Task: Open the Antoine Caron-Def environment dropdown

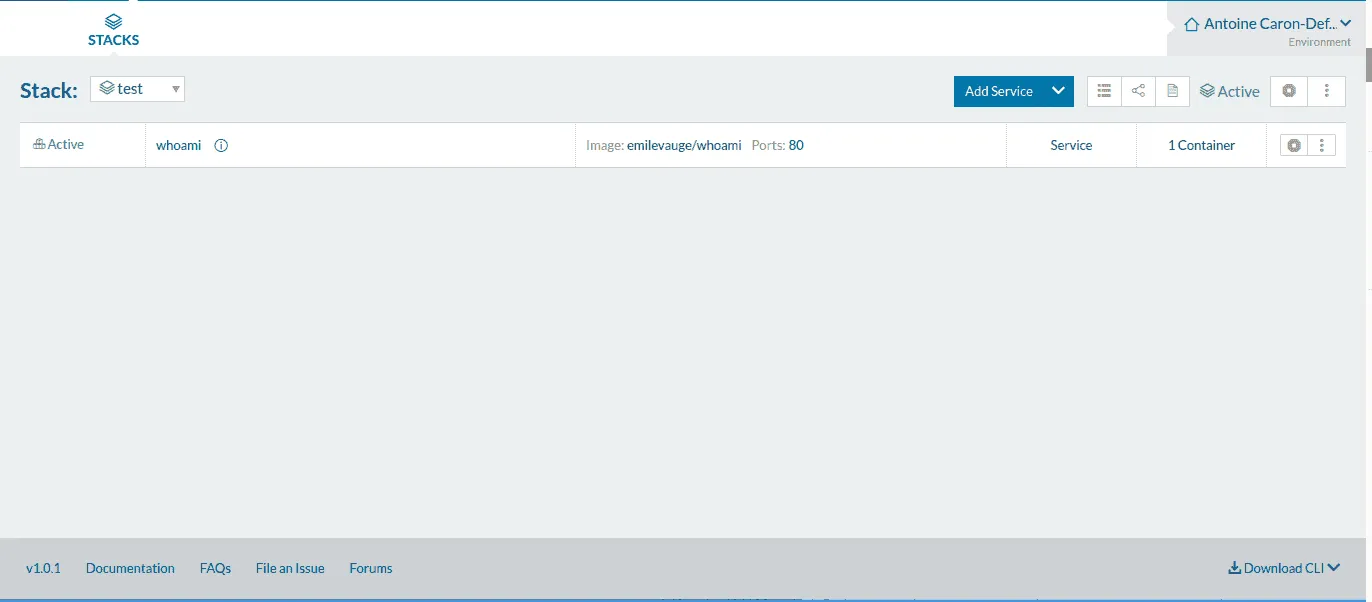Action: click(x=1268, y=24)
